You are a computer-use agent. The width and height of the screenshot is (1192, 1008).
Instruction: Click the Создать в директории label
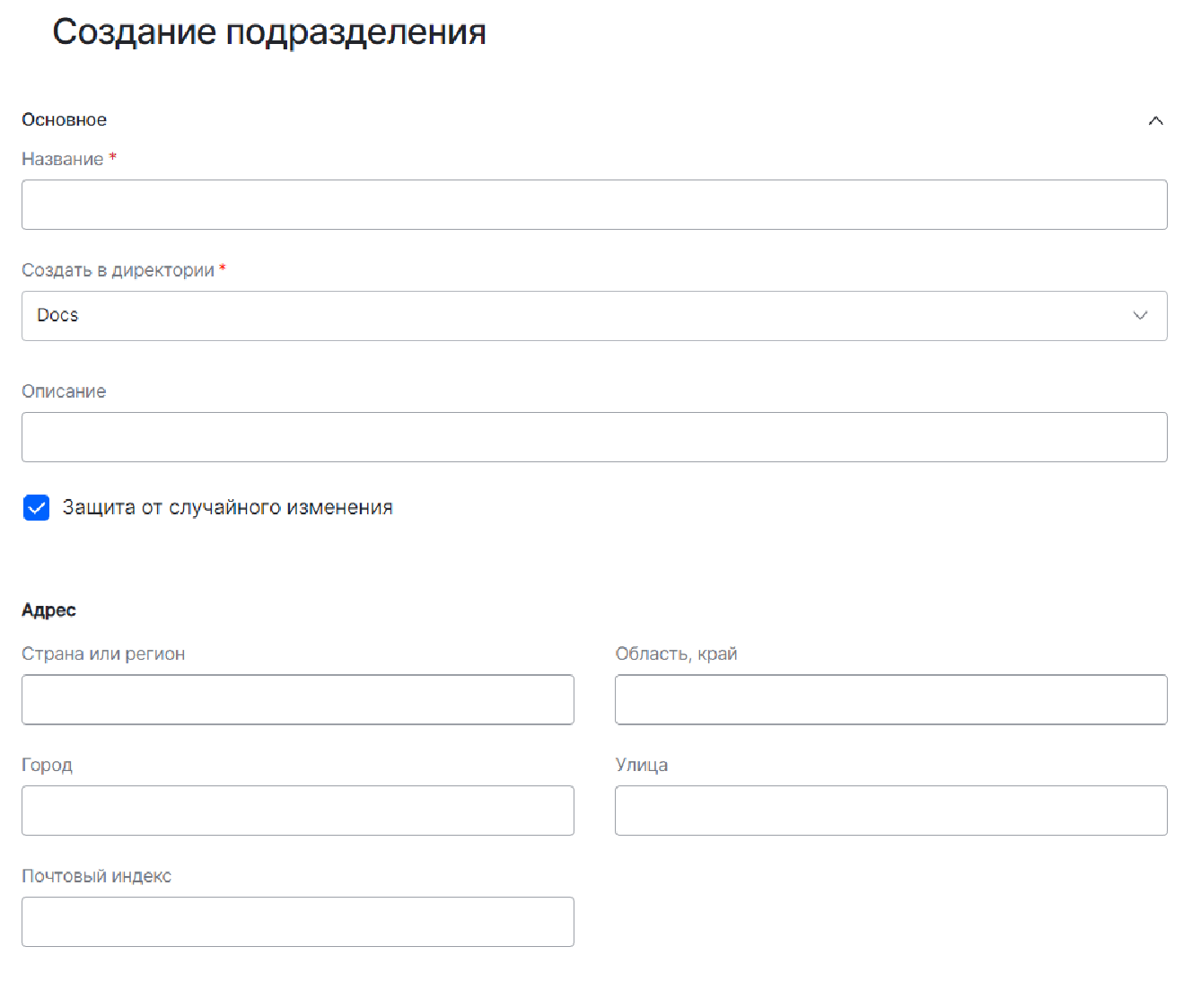coord(118,270)
